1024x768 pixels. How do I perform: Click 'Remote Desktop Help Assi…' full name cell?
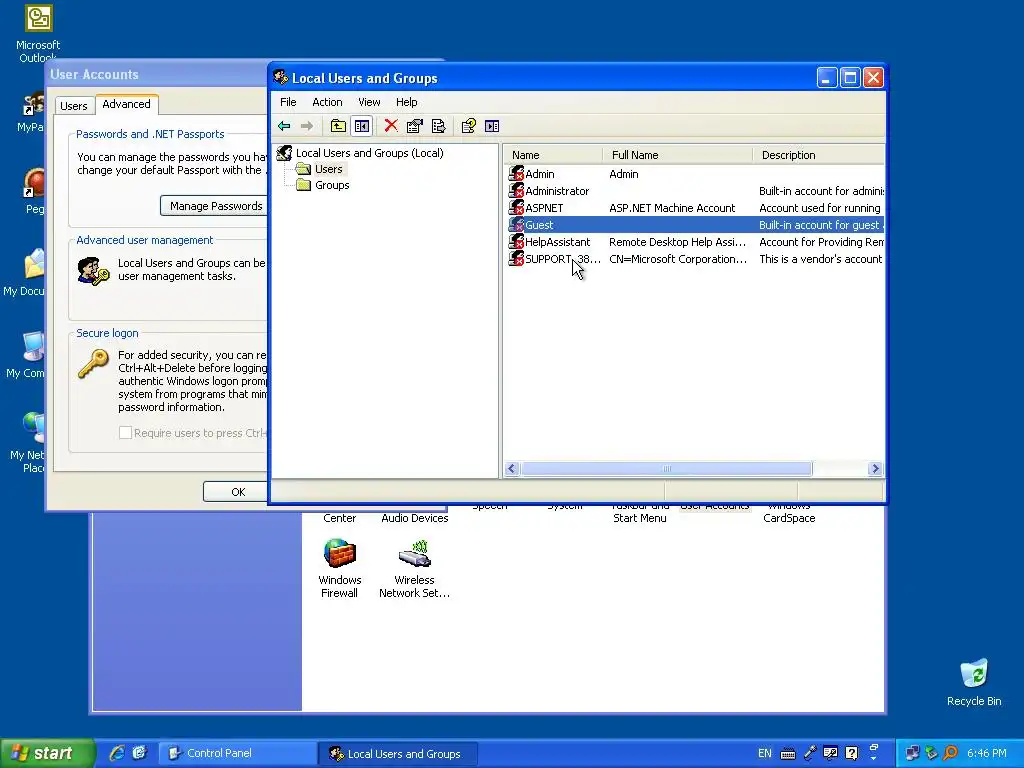(x=677, y=242)
